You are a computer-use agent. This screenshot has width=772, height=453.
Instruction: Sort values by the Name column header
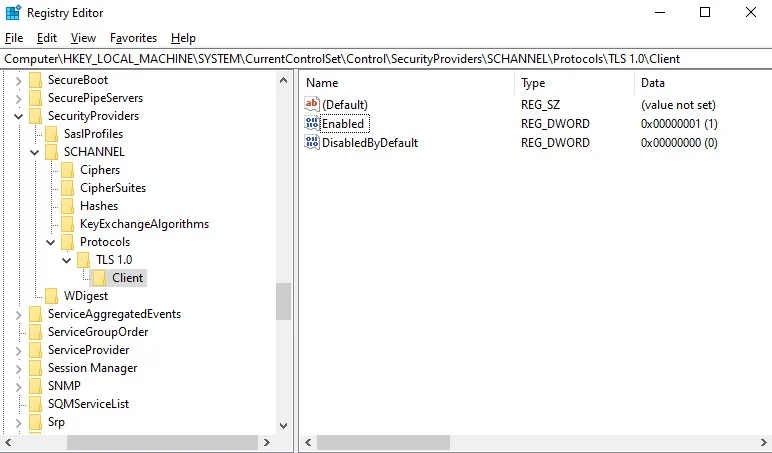[x=408, y=83]
